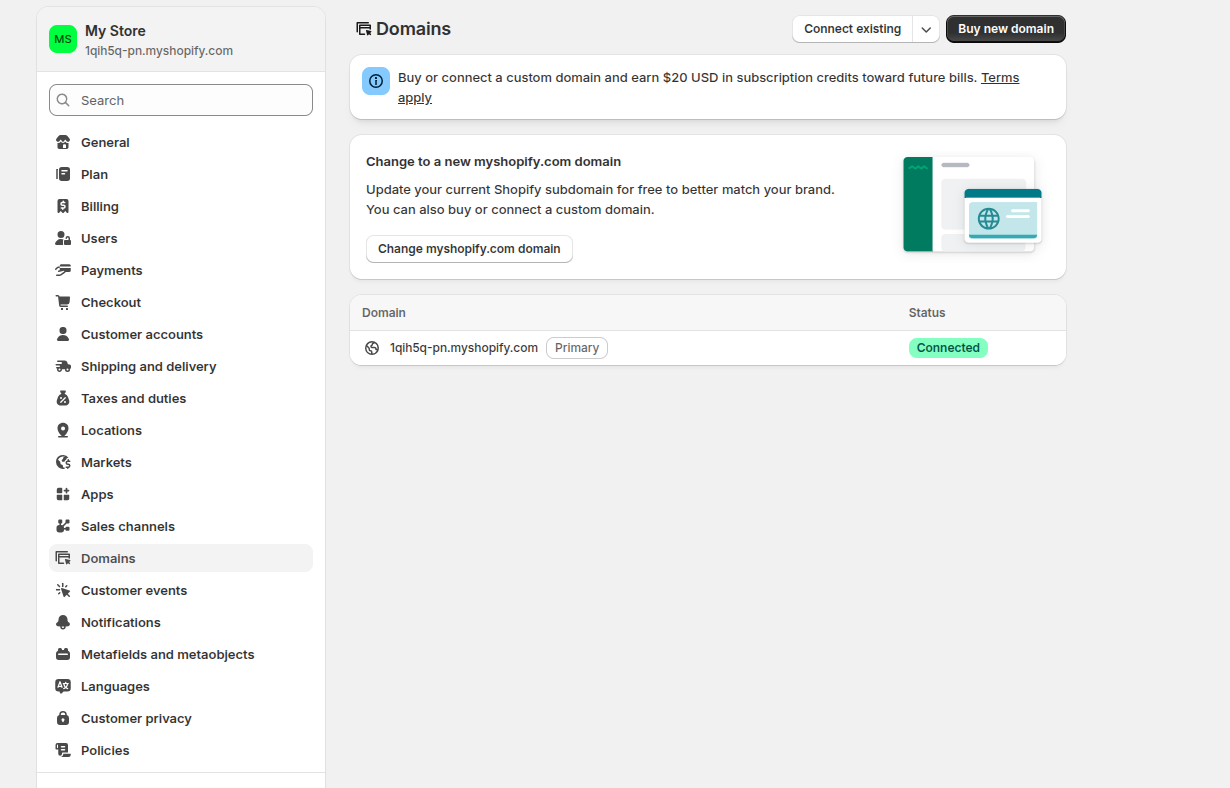Screen dimensions: 1230x788
Task: Click the Shipping and delivery truck icon
Action: [63, 366]
